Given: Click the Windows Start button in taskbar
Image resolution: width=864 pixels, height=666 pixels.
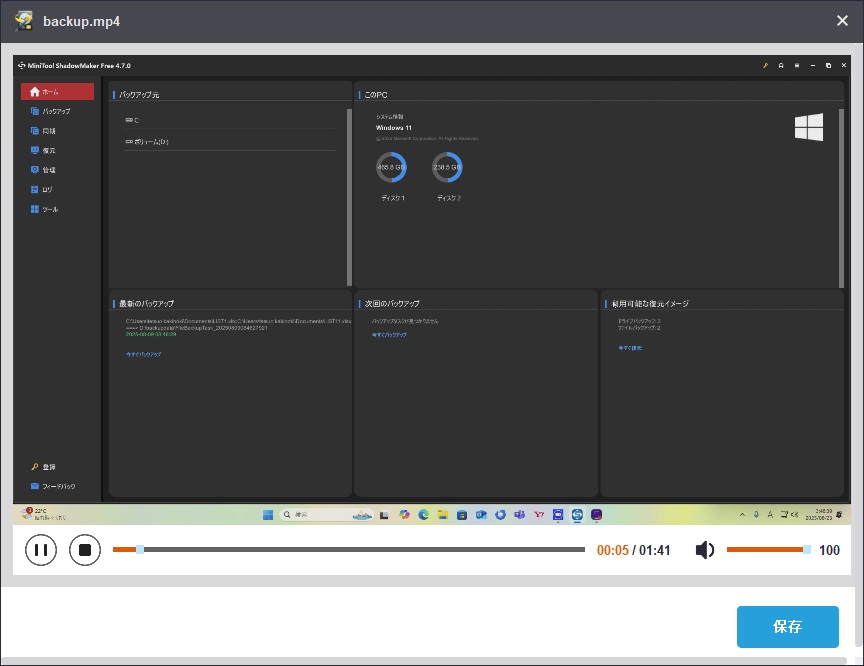Looking at the screenshot, I should click(267, 514).
